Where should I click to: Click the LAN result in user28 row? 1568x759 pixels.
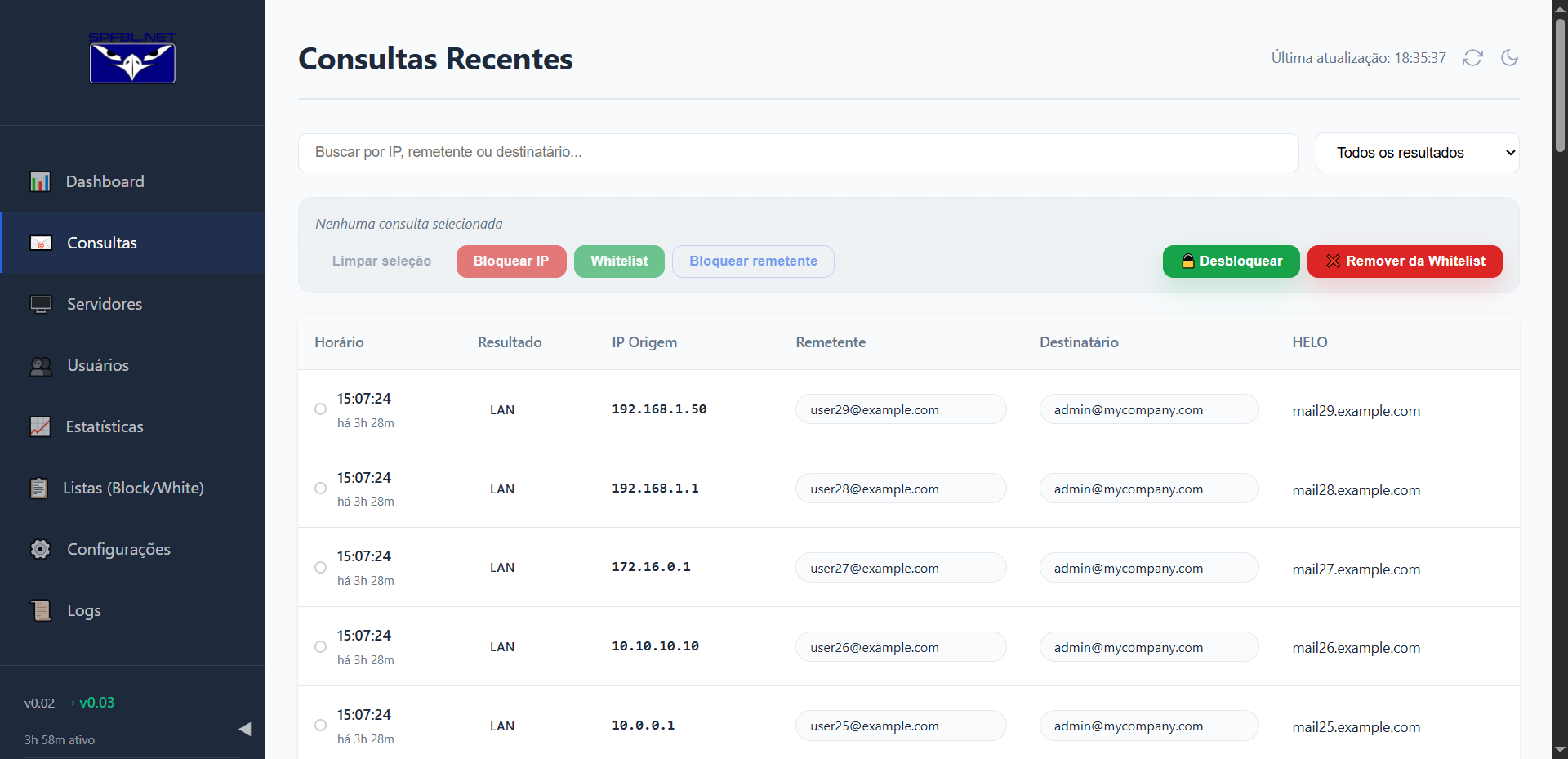(x=502, y=489)
